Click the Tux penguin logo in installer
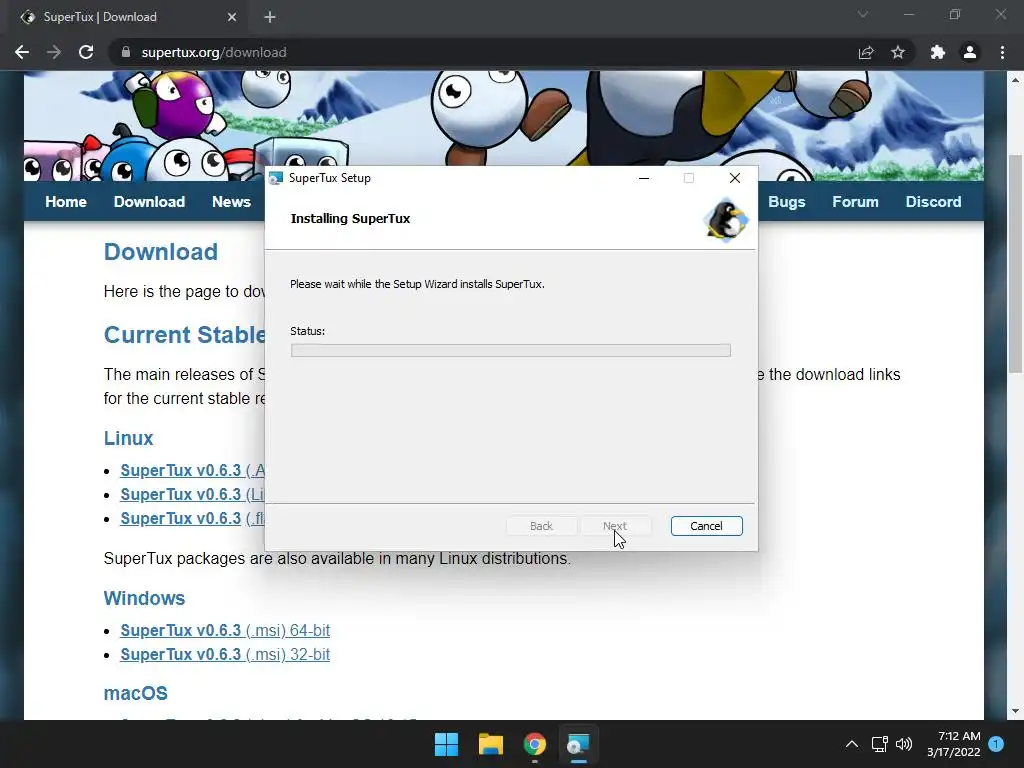Viewport: 1024px width, 768px height. (x=726, y=220)
